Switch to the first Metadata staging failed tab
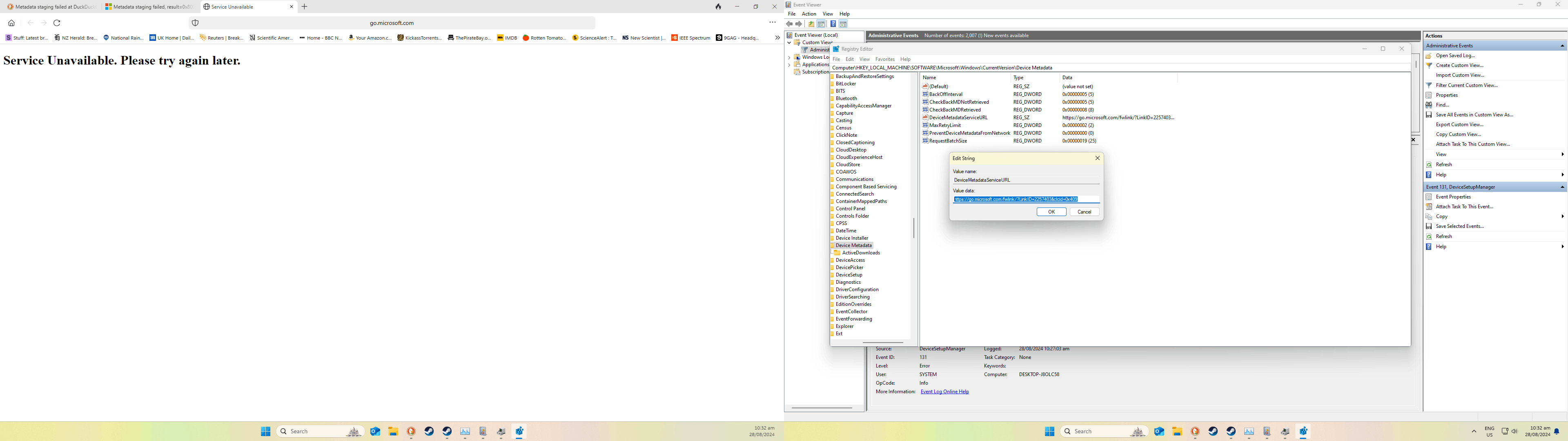 tap(51, 7)
